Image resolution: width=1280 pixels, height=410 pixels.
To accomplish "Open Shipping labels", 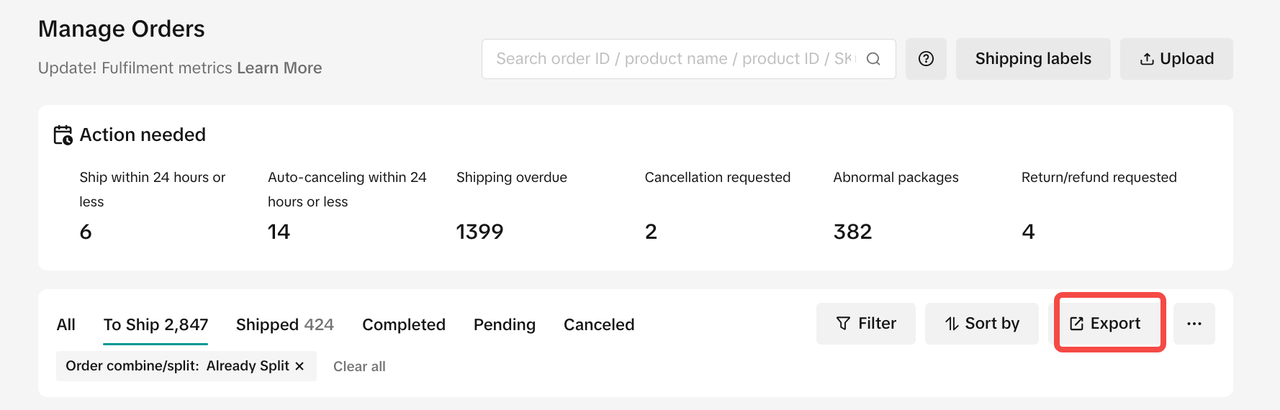I will coord(1033,59).
